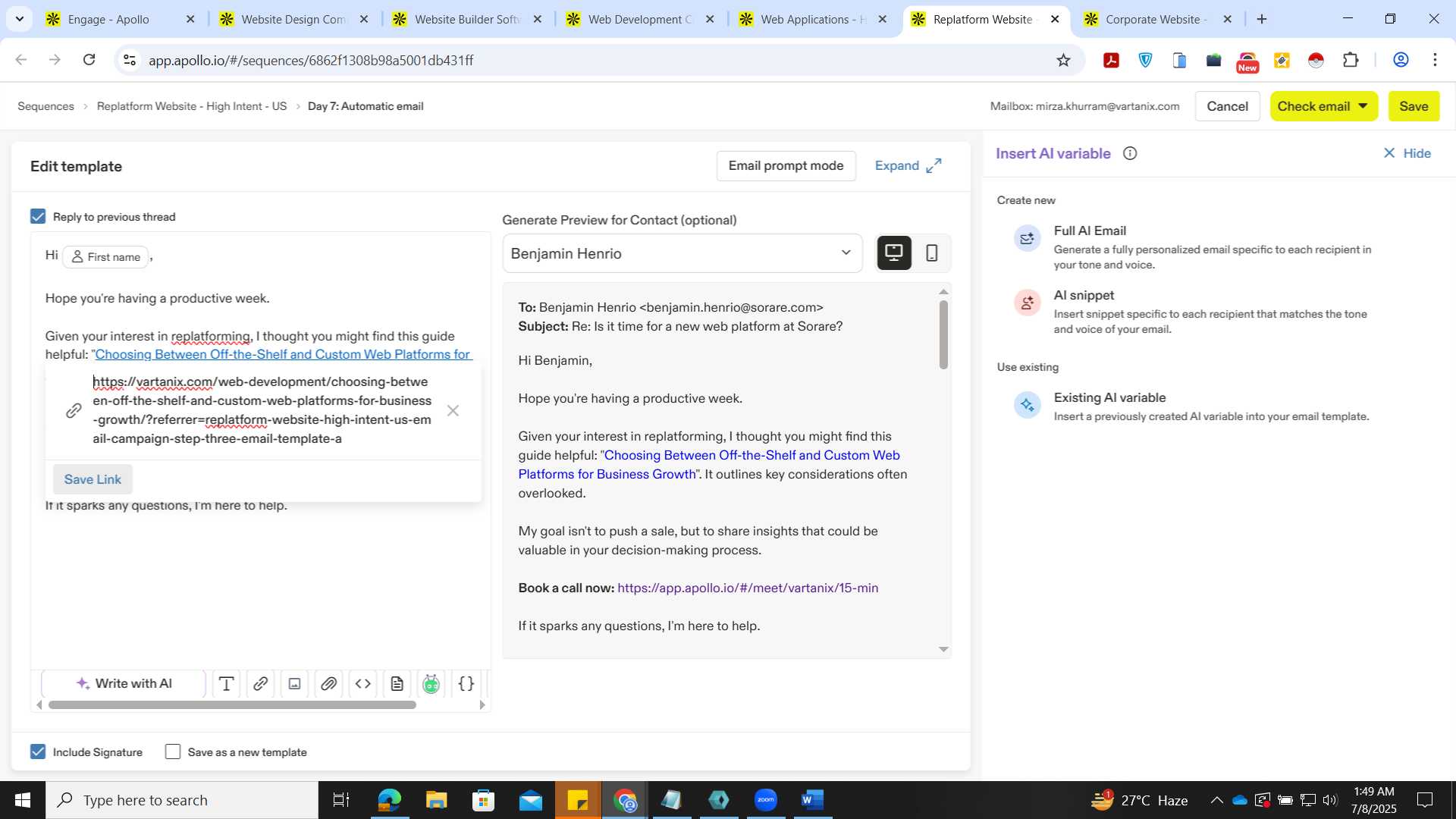Open Windows Start menu
The height and width of the screenshot is (819, 1456).
23,800
